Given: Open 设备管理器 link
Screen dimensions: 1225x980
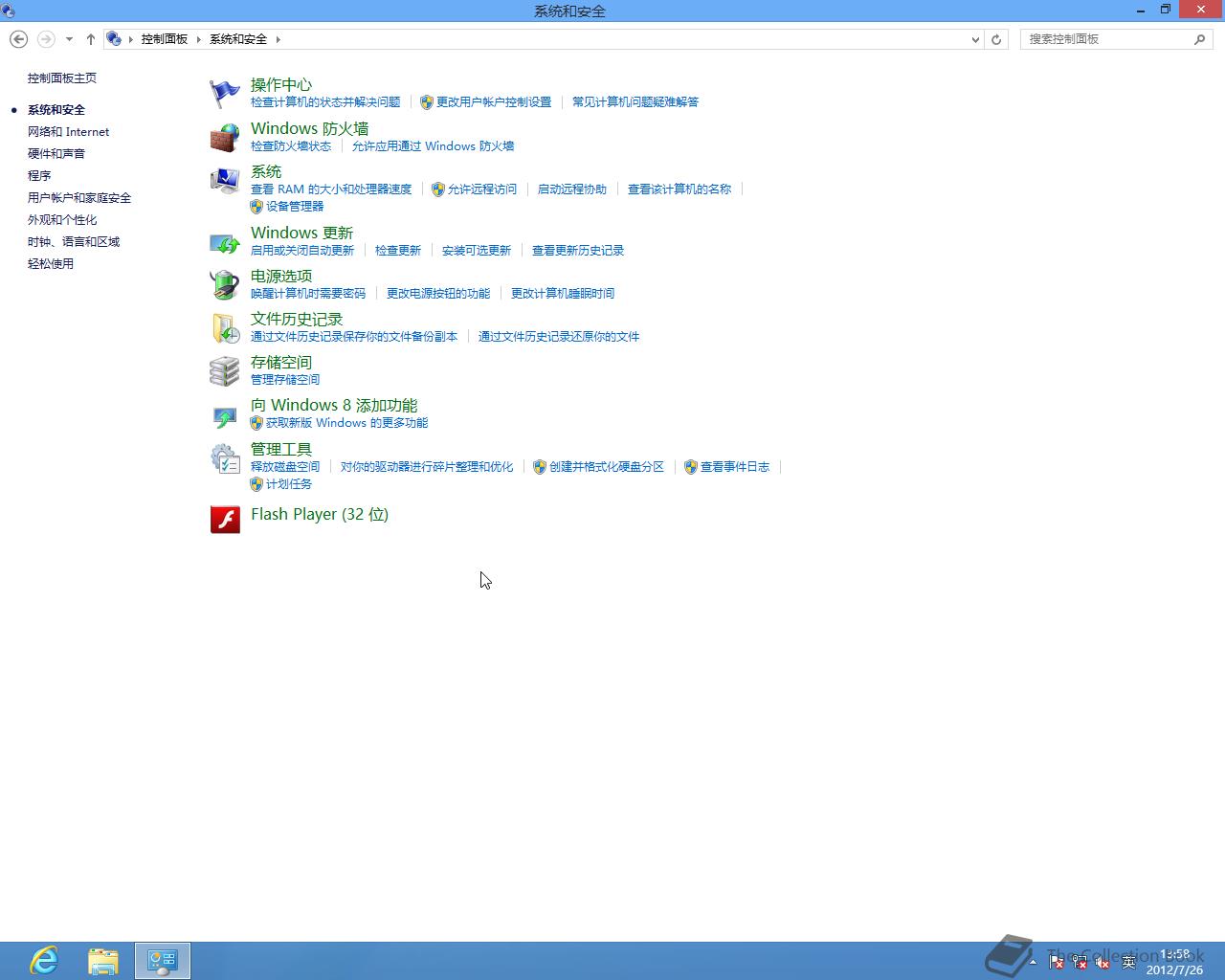Looking at the screenshot, I should point(295,207).
